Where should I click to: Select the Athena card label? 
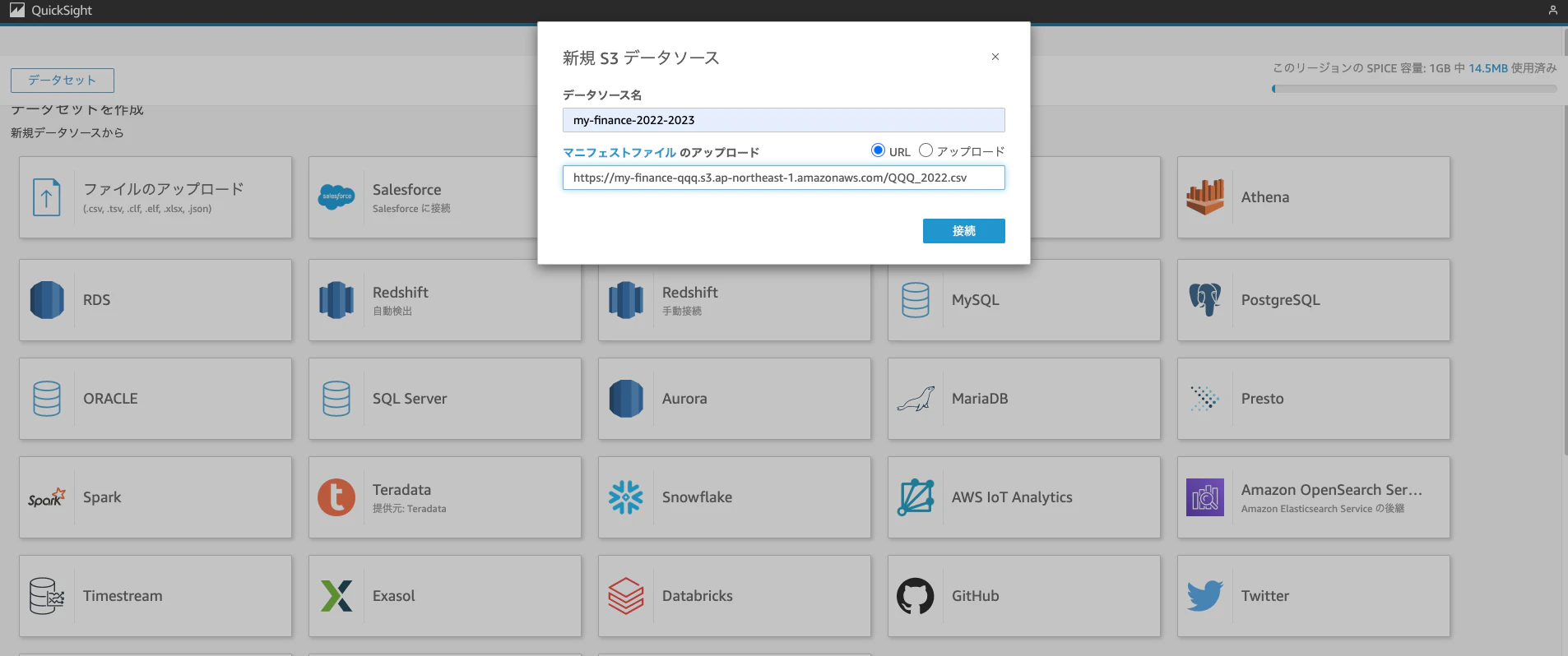tap(1265, 197)
